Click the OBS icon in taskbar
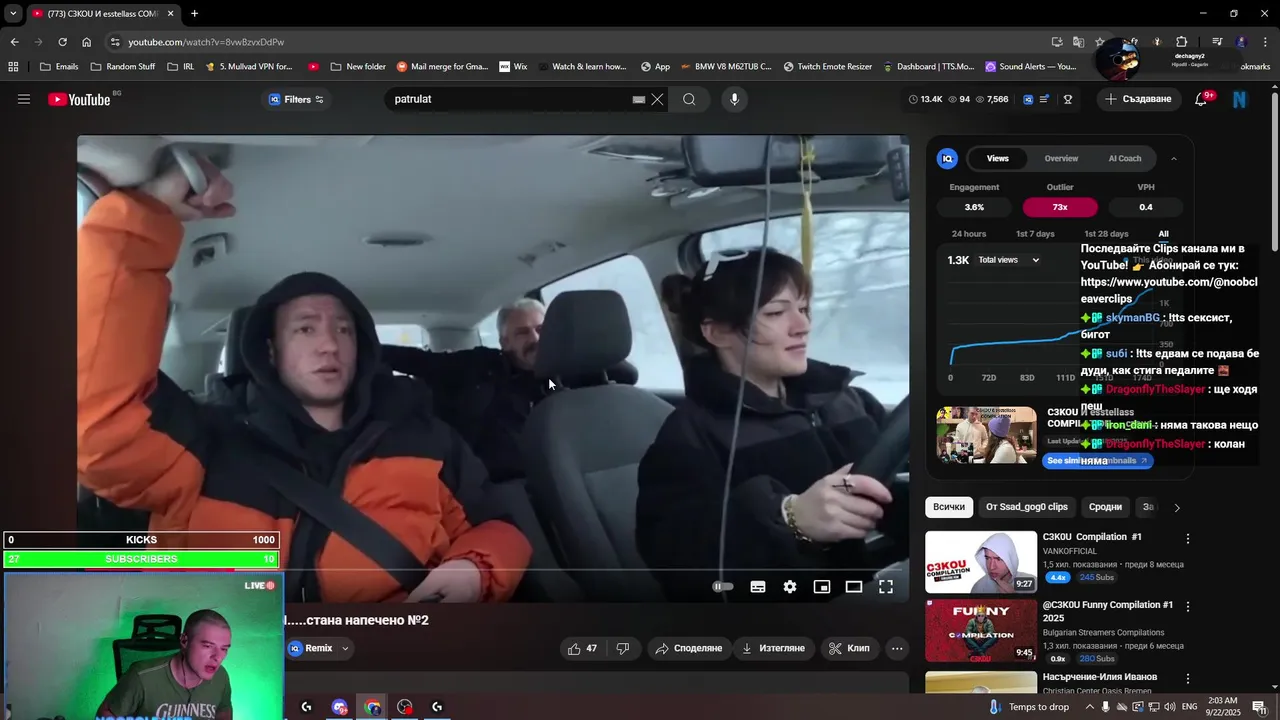This screenshot has width=1280, height=720. tap(405, 707)
